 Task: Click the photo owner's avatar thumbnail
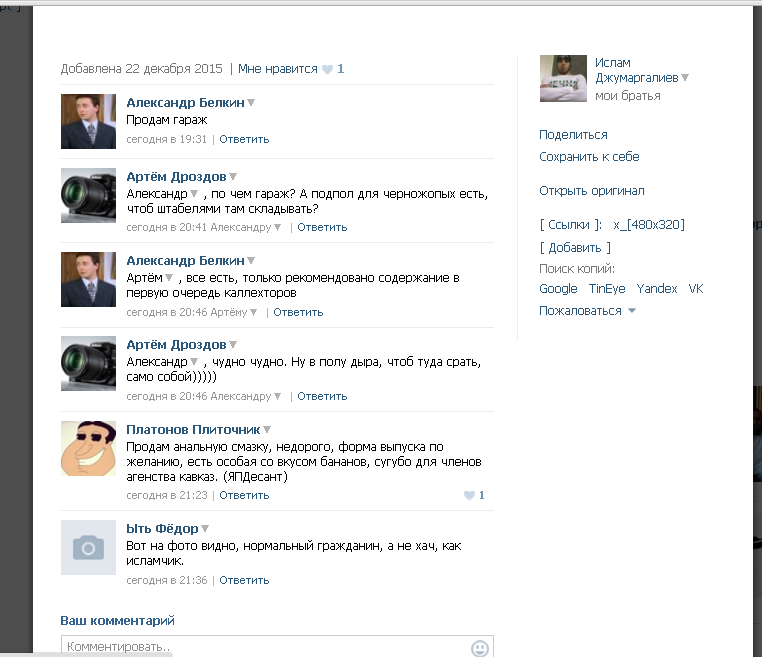coord(563,78)
